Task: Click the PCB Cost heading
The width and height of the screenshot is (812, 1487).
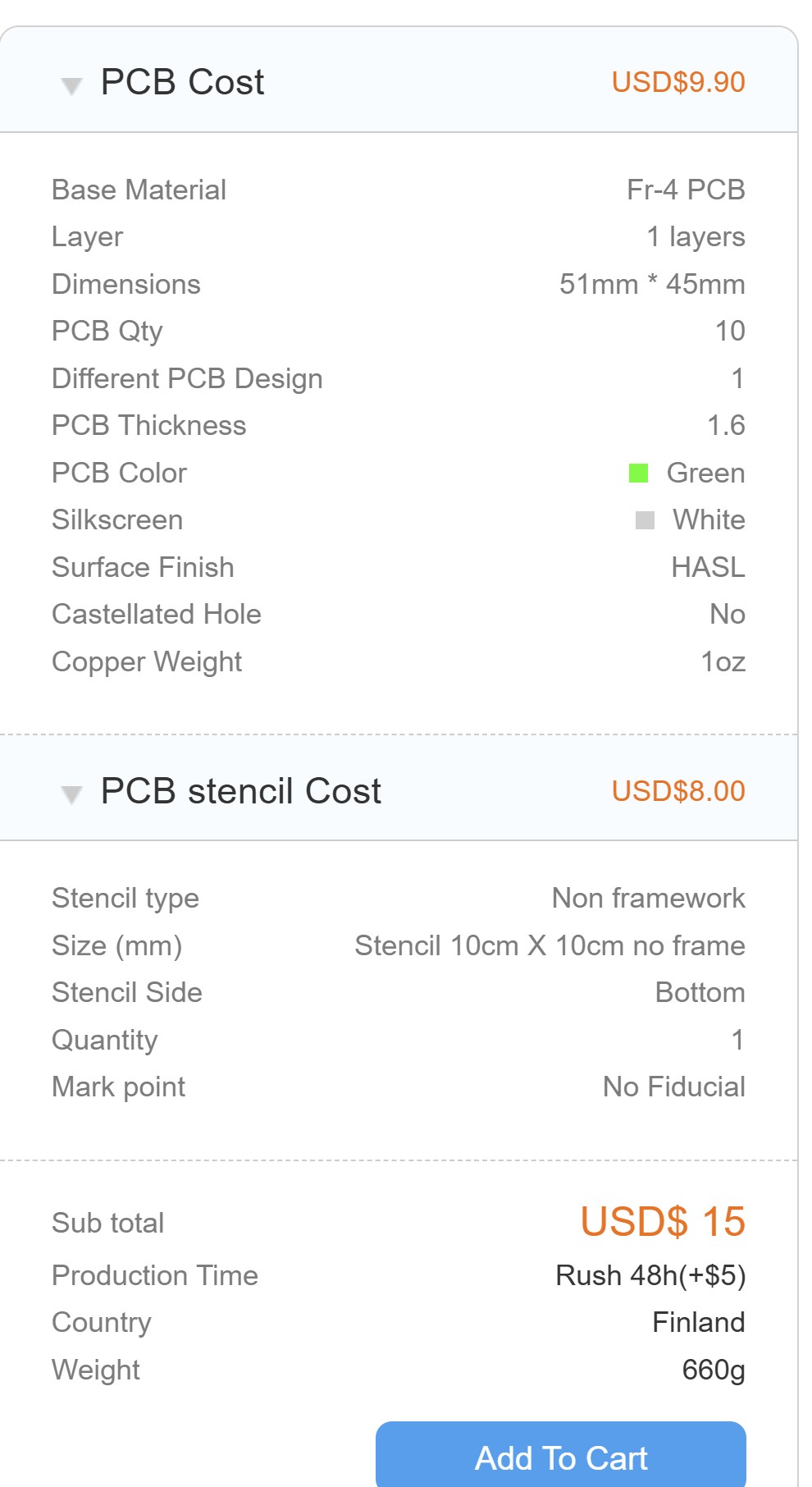Action: (182, 82)
